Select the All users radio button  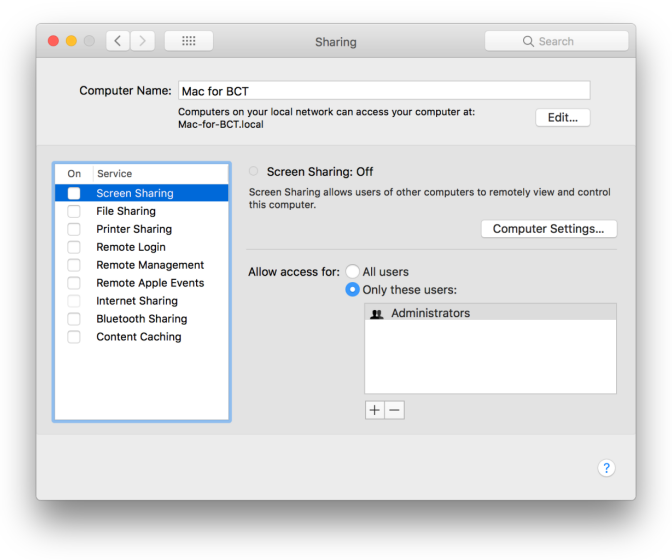point(352,271)
